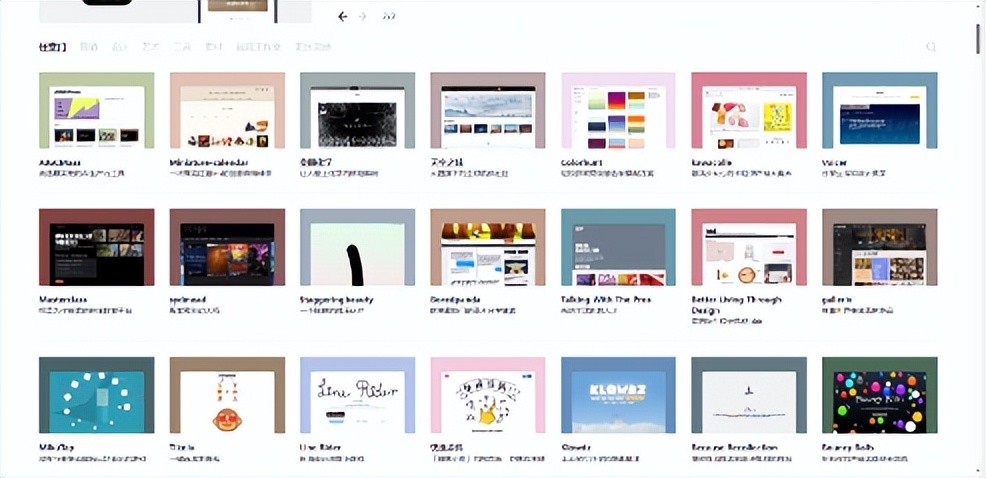The height and width of the screenshot is (478, 986).
Task: Click the forward arrow in pagination
Action: pos(363,16)
